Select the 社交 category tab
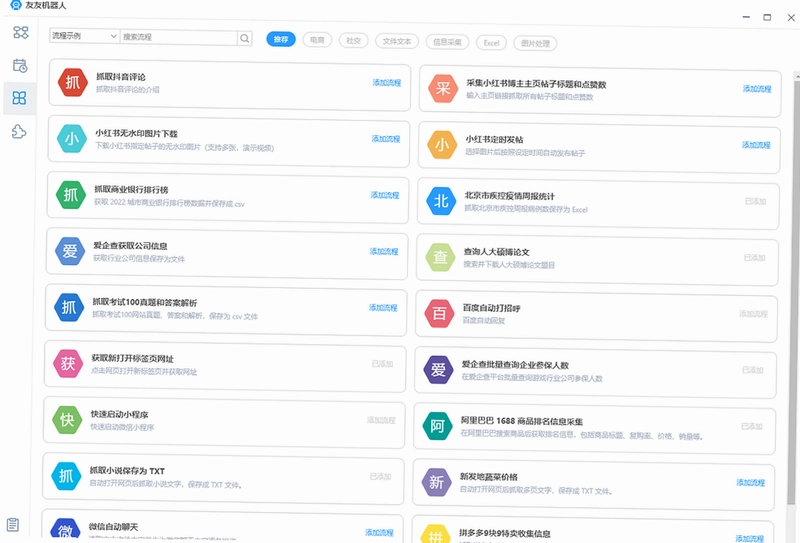800x543 pixels. coord(353,41)
